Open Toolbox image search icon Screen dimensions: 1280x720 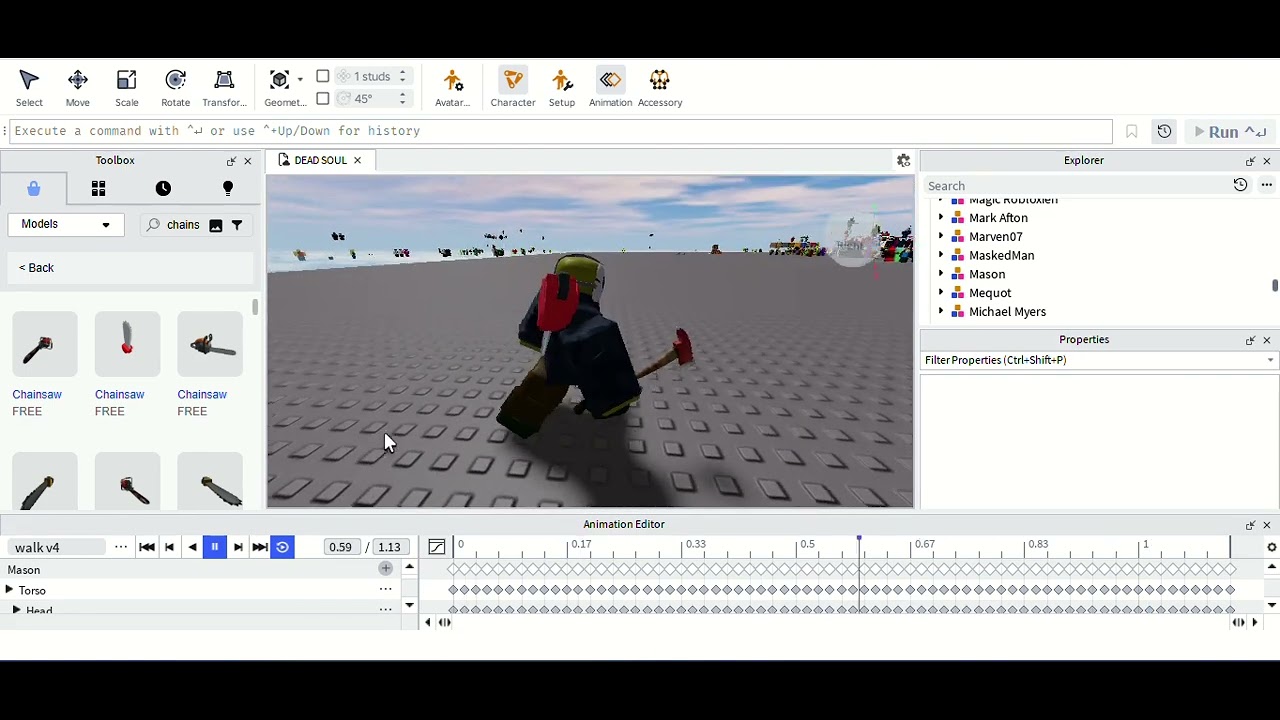click(x=215, y=225)
